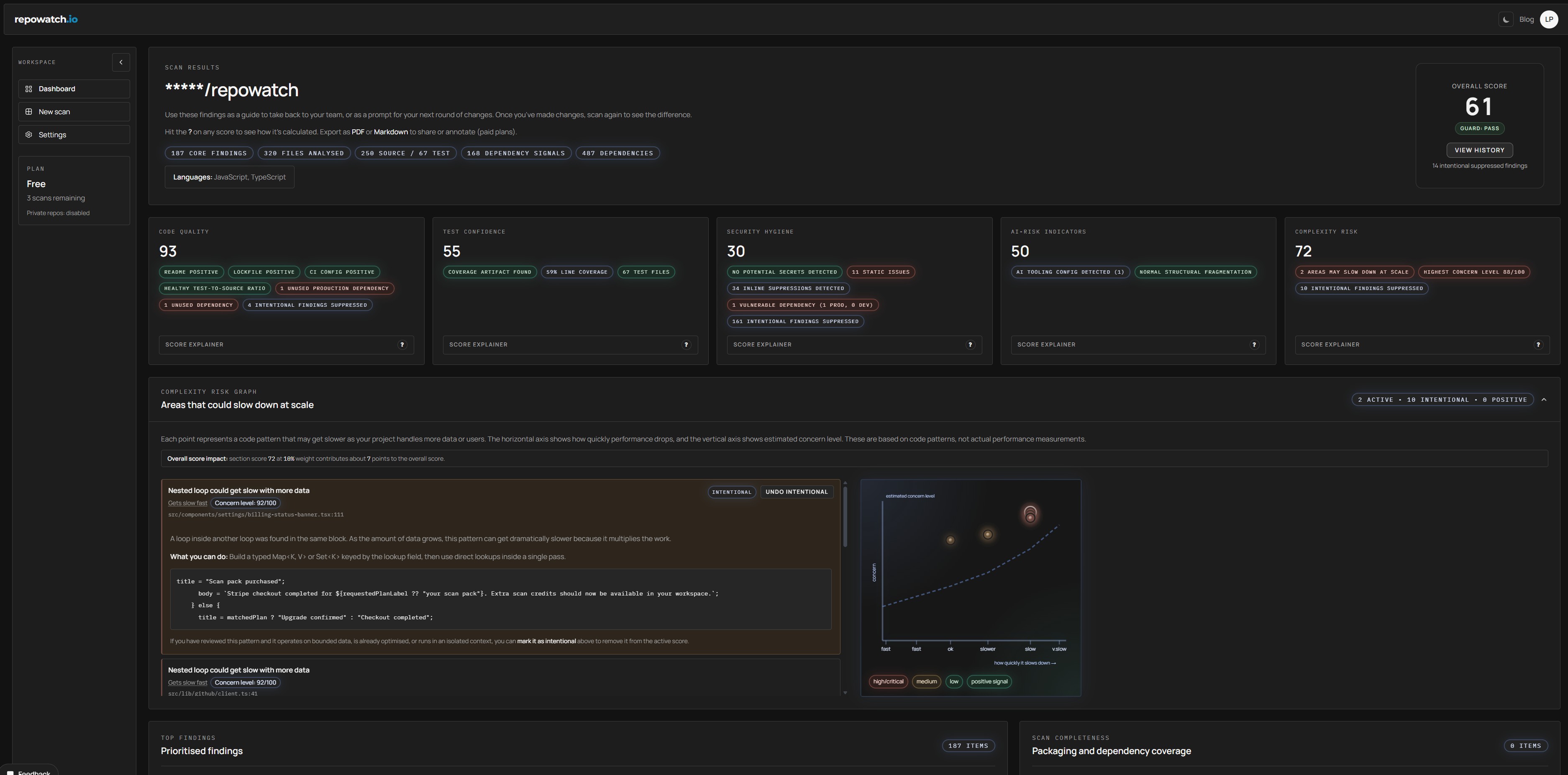Click the Free plan card in sidebar

(74, 190)
